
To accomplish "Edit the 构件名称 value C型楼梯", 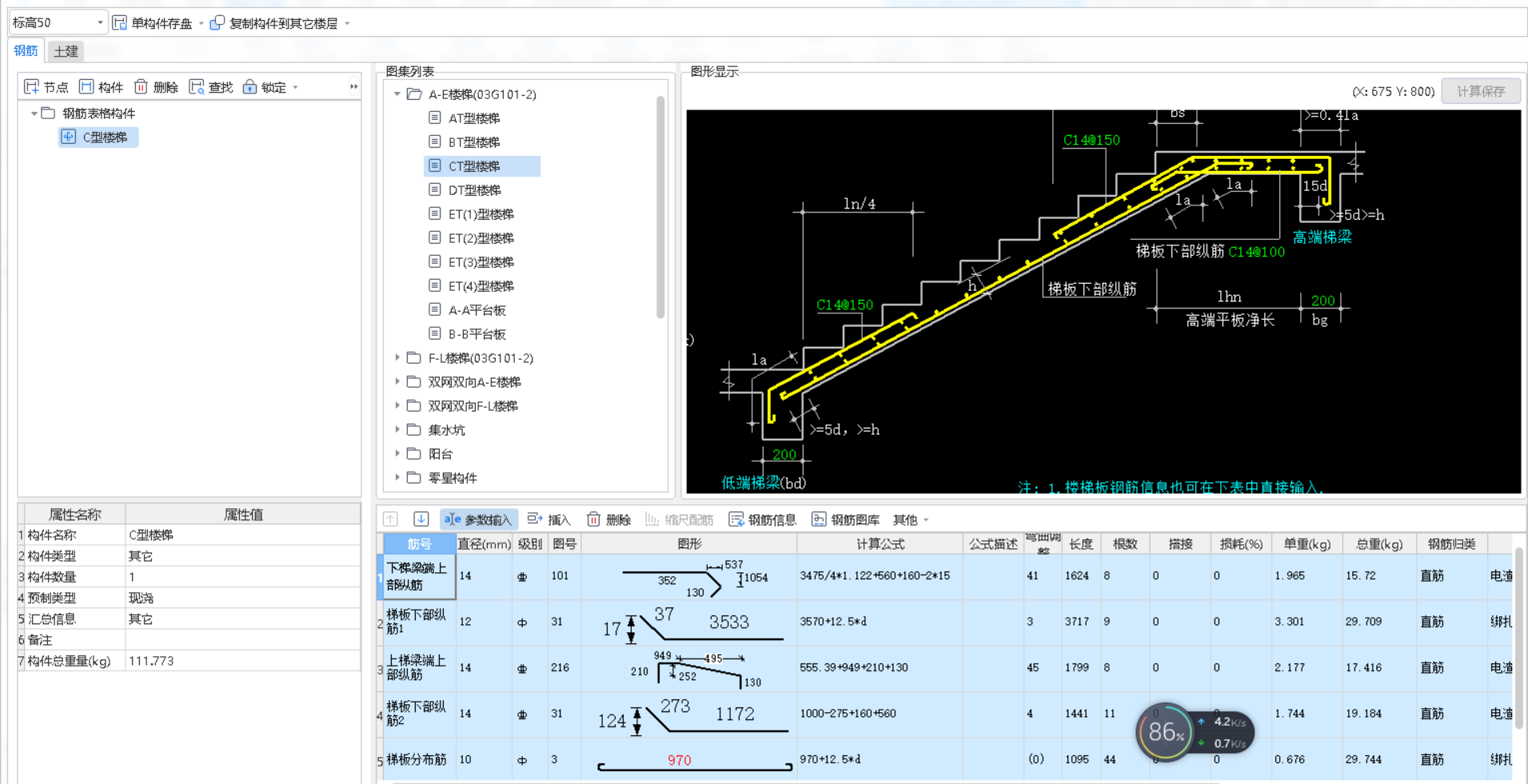I will click(242, 535).
